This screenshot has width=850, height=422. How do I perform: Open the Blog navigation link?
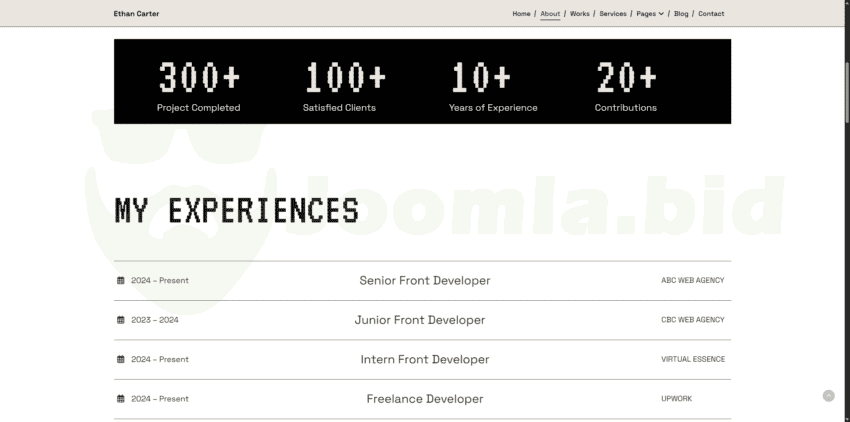pos(681,14)
